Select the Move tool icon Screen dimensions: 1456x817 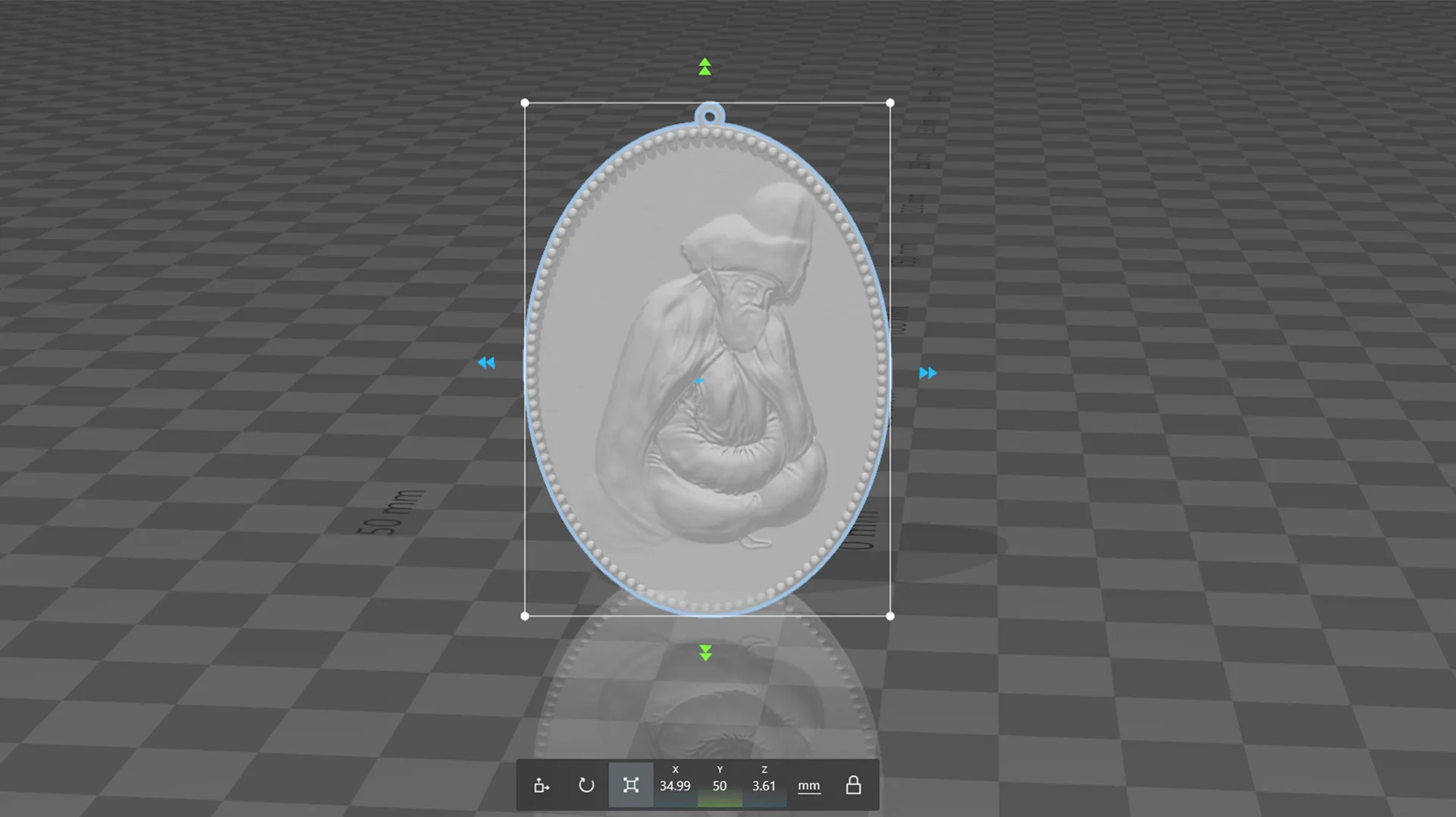point(541,785)
